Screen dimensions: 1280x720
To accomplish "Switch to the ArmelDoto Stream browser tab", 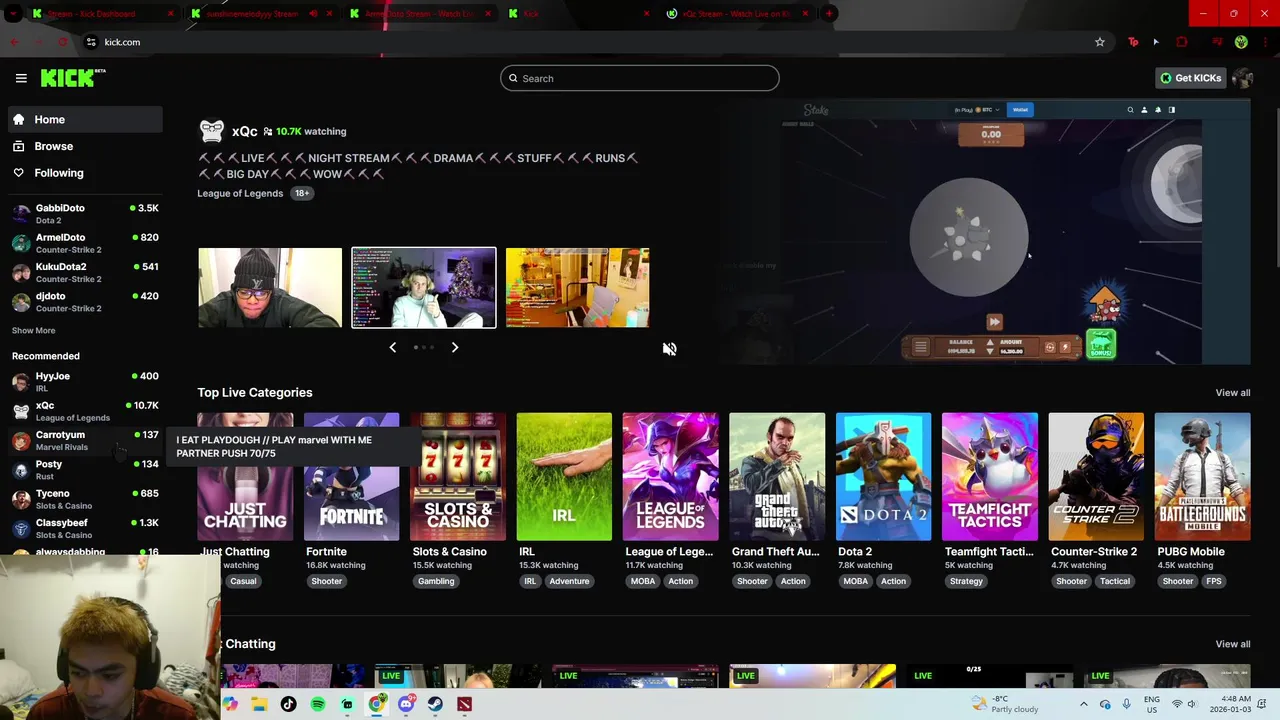I will coord(418,14).
